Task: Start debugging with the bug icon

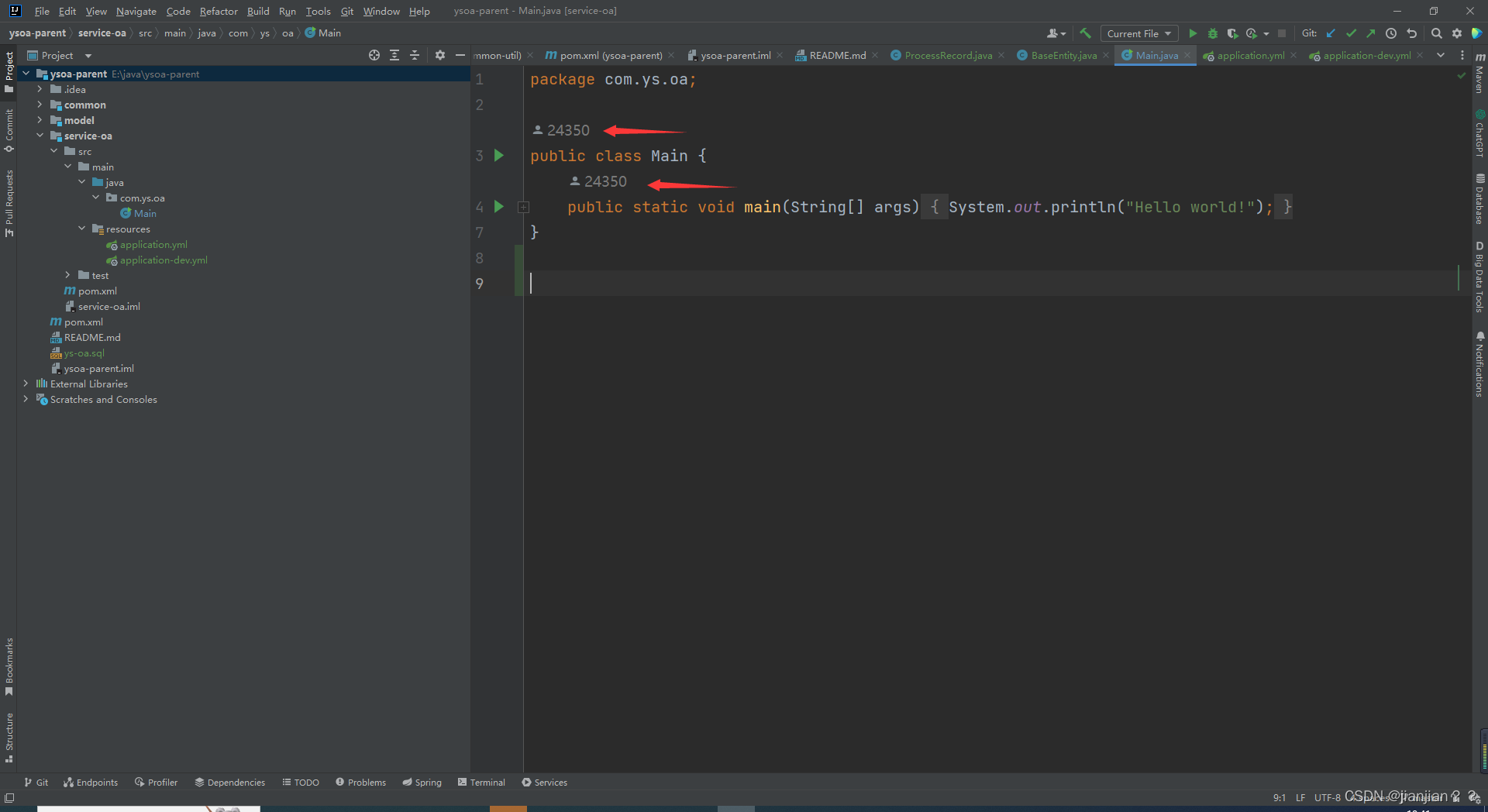Action: click(1213, 33)
